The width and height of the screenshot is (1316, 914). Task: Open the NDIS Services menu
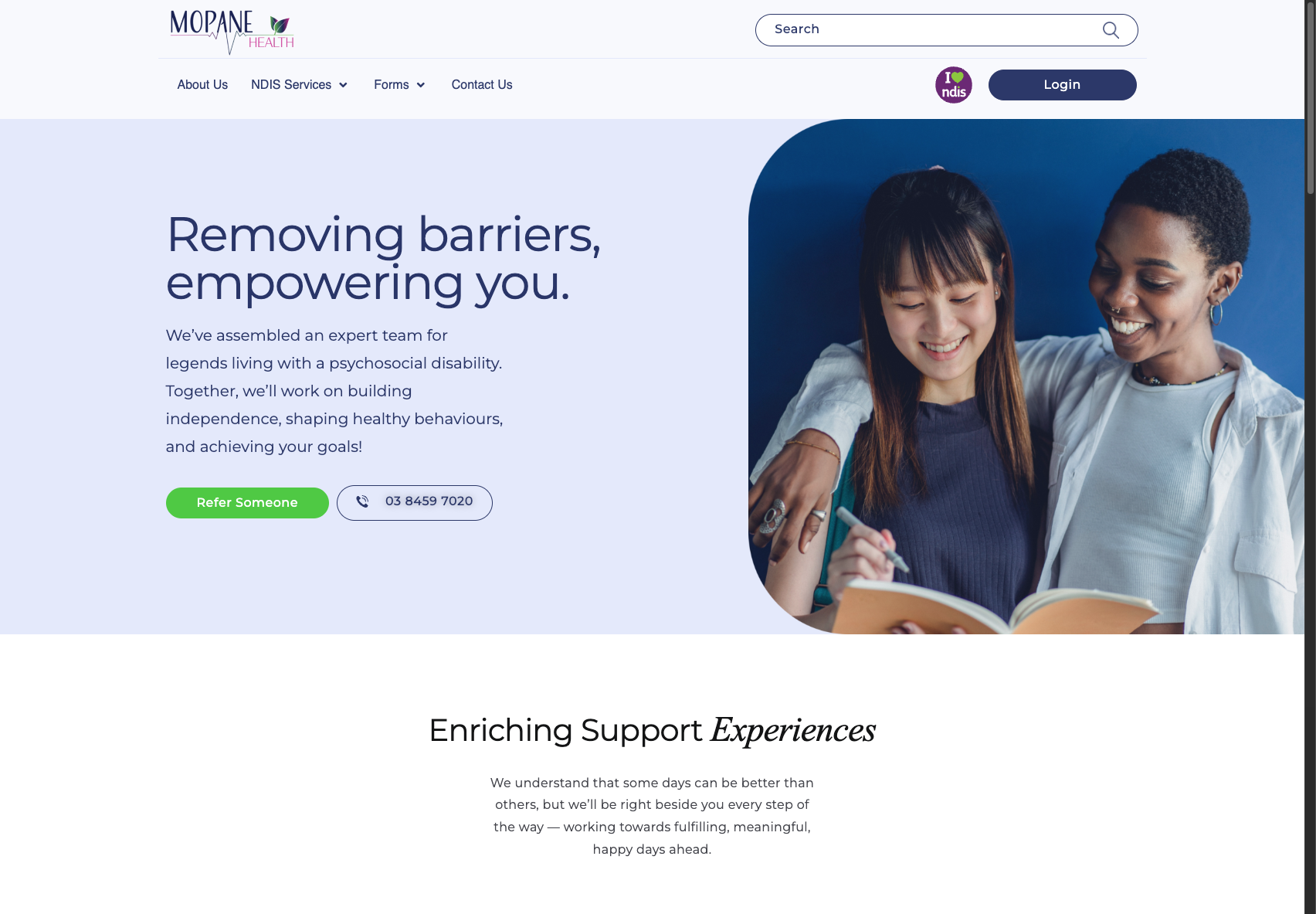tap(291, 85)
